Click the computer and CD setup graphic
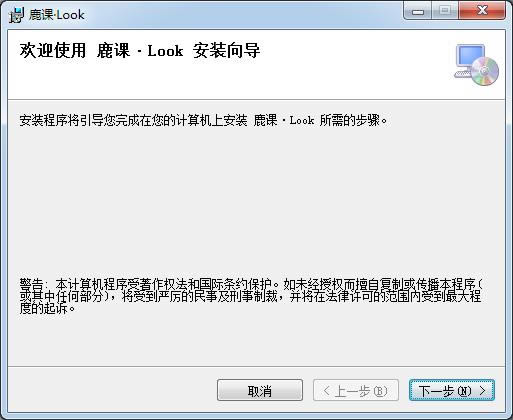513x420 pixels. tap(477, 65)
